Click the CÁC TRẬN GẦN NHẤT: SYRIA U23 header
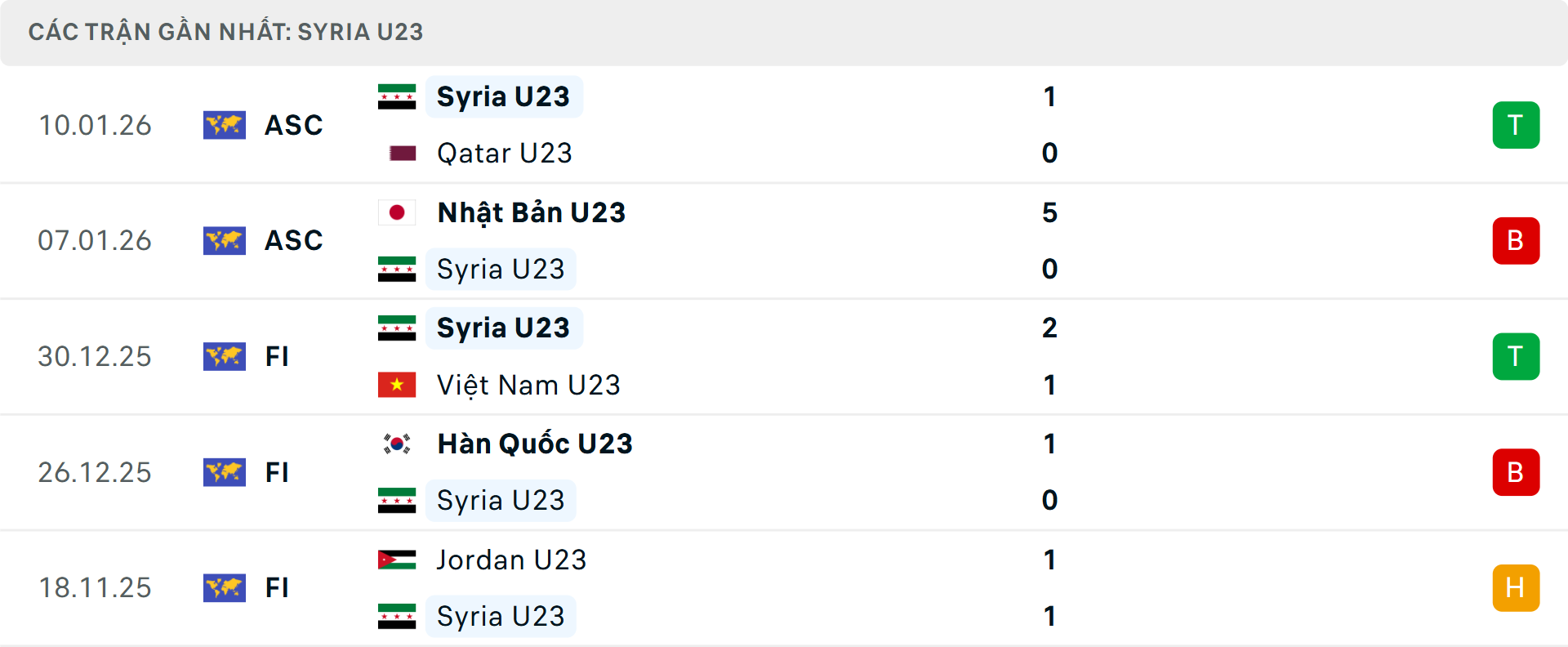Viewport: 1568px width, 647px height. click(x=225, y=32)
